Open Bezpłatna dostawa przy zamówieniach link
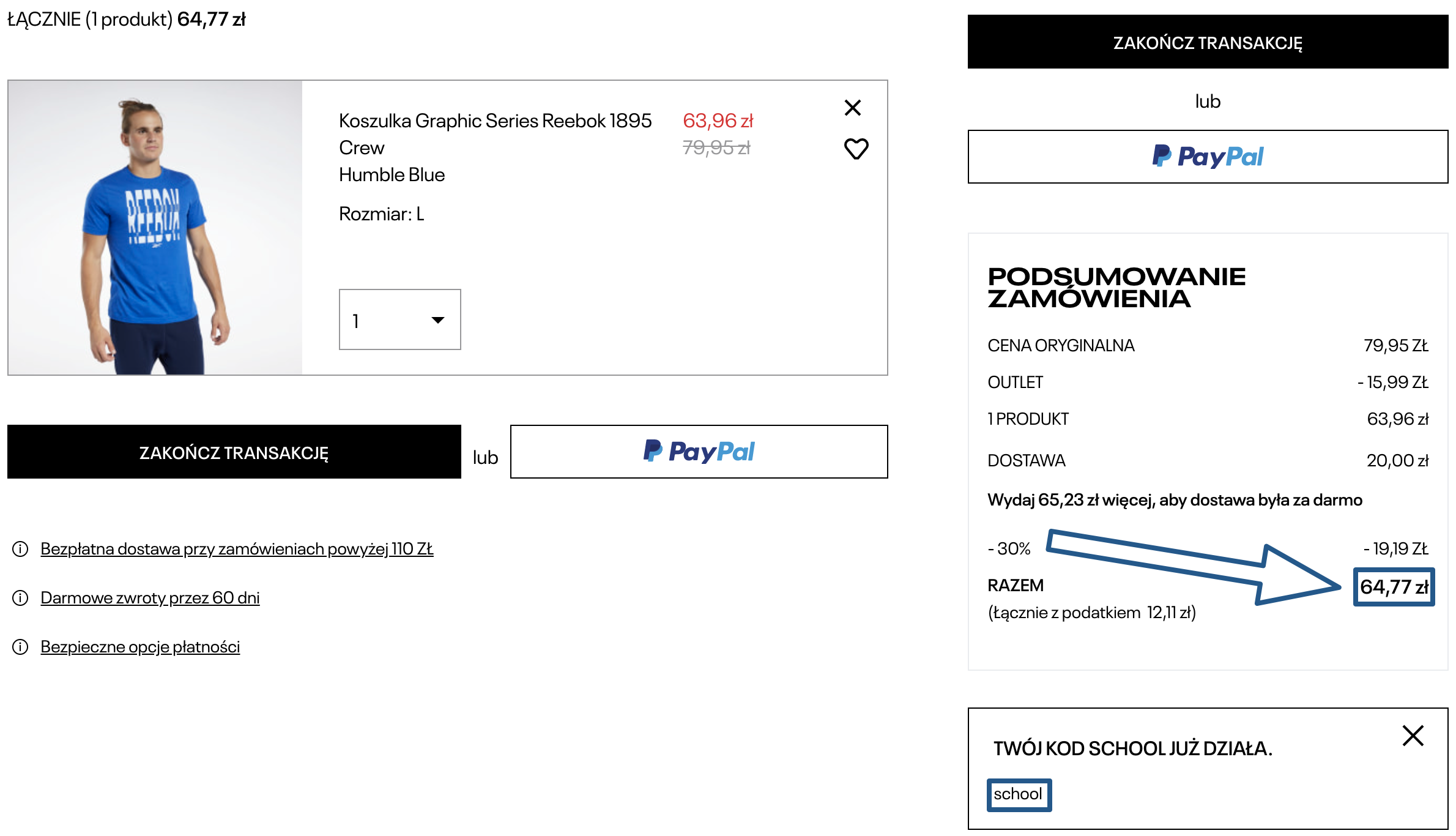This screenshot has width=1456, height=836. click(237, 549)
